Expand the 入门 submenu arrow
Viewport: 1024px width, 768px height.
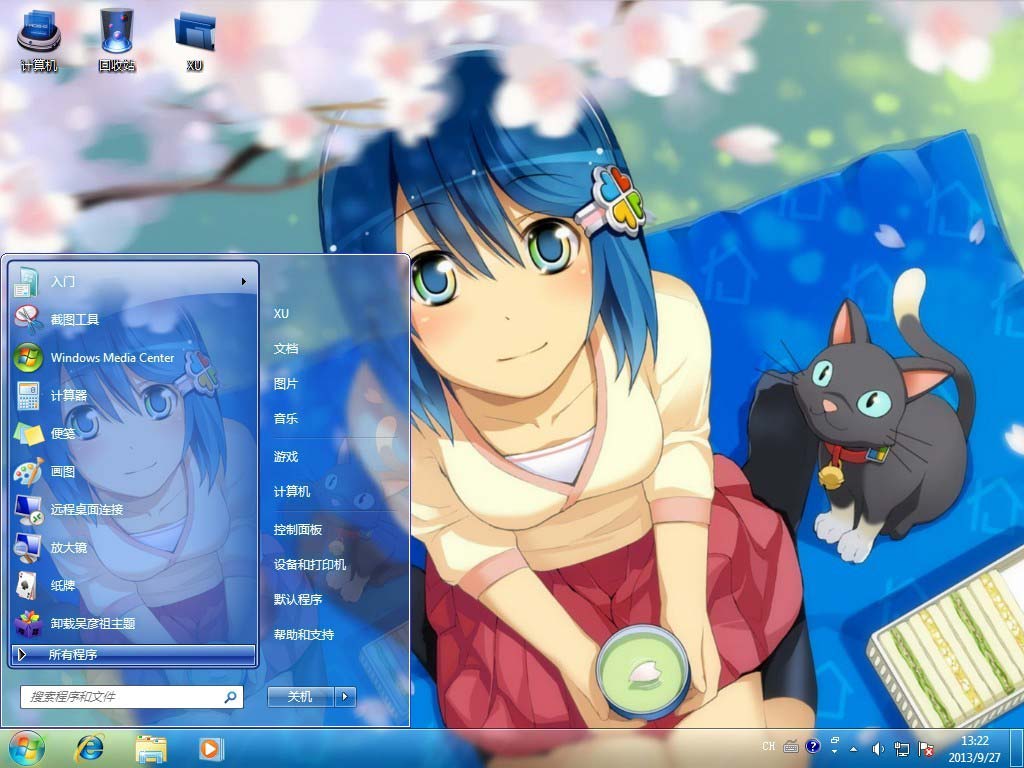click(243, 282)
